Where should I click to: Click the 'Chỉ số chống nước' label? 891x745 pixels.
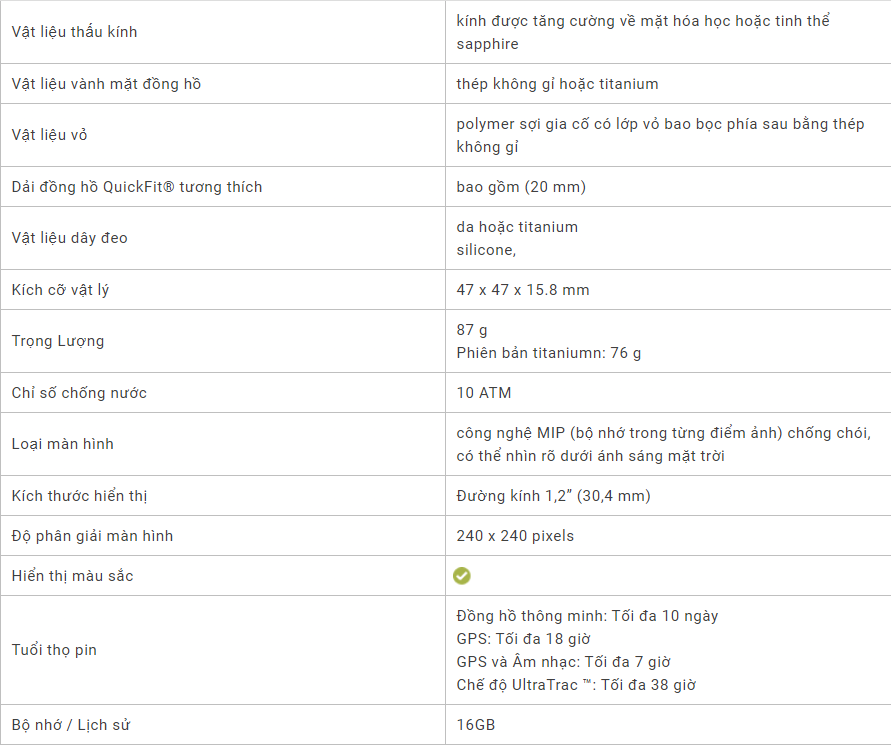pos(79,393)
